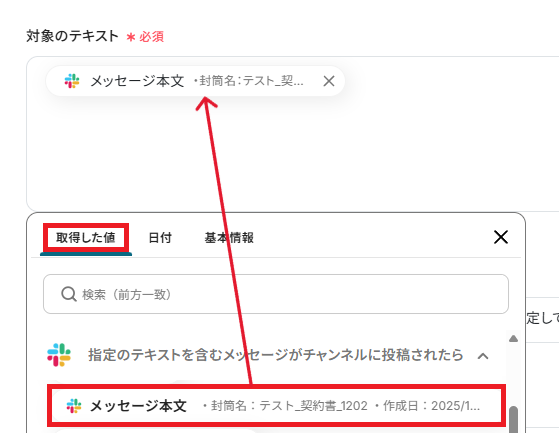Click the 検索（前方一致） search field
The width and height of the screenshot is (559, 433).
(276, 294)
